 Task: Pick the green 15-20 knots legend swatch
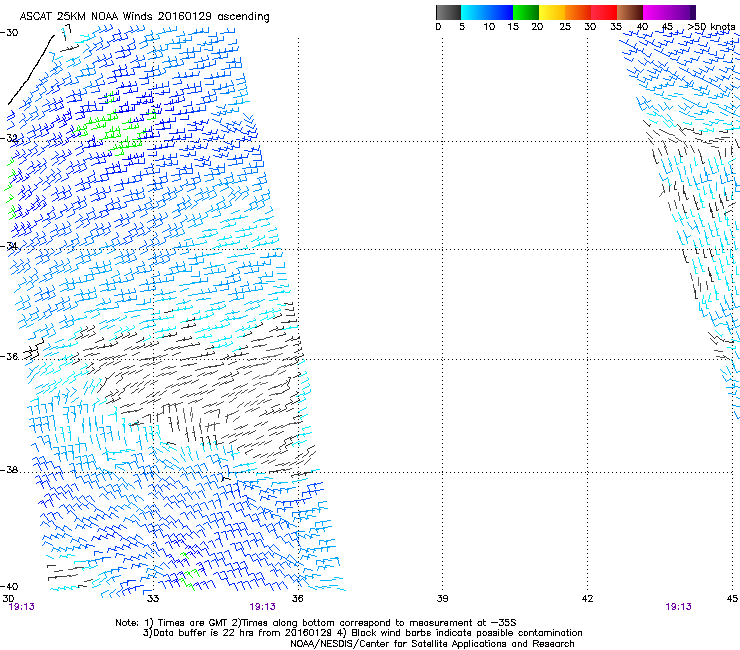point(526,12)
